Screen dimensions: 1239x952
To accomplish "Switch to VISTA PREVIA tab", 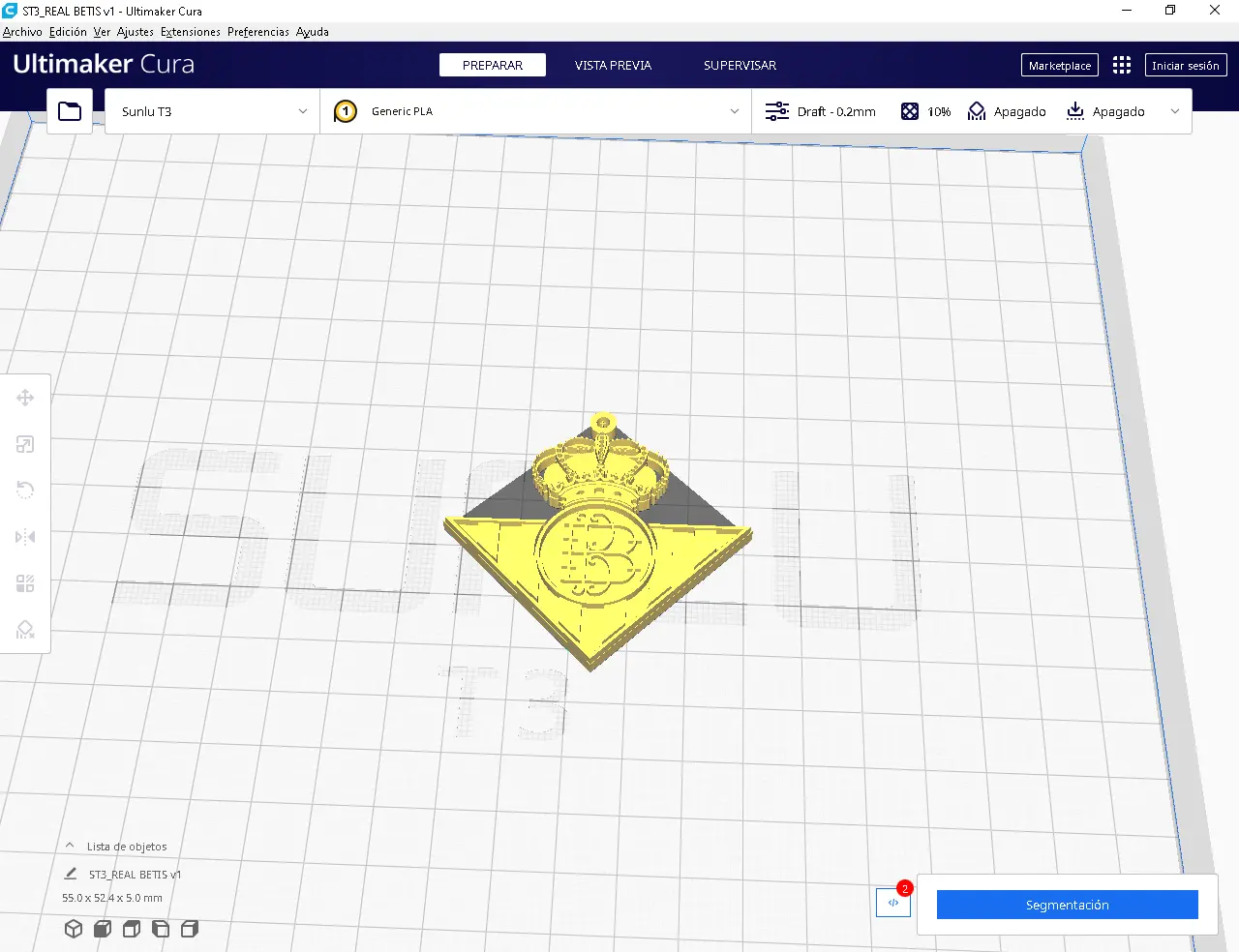I will 613,65.
